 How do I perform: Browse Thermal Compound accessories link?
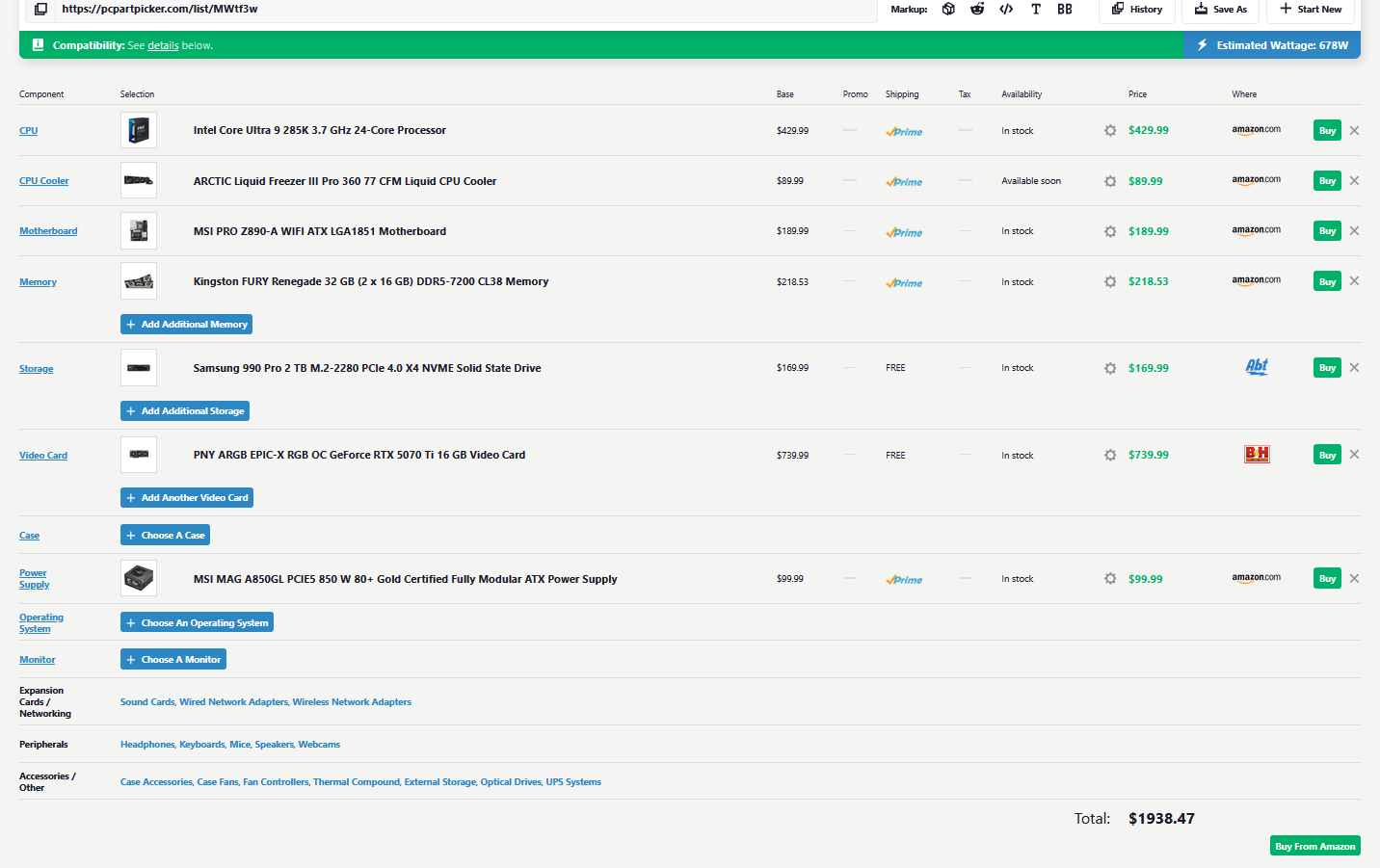coord(357,782)
